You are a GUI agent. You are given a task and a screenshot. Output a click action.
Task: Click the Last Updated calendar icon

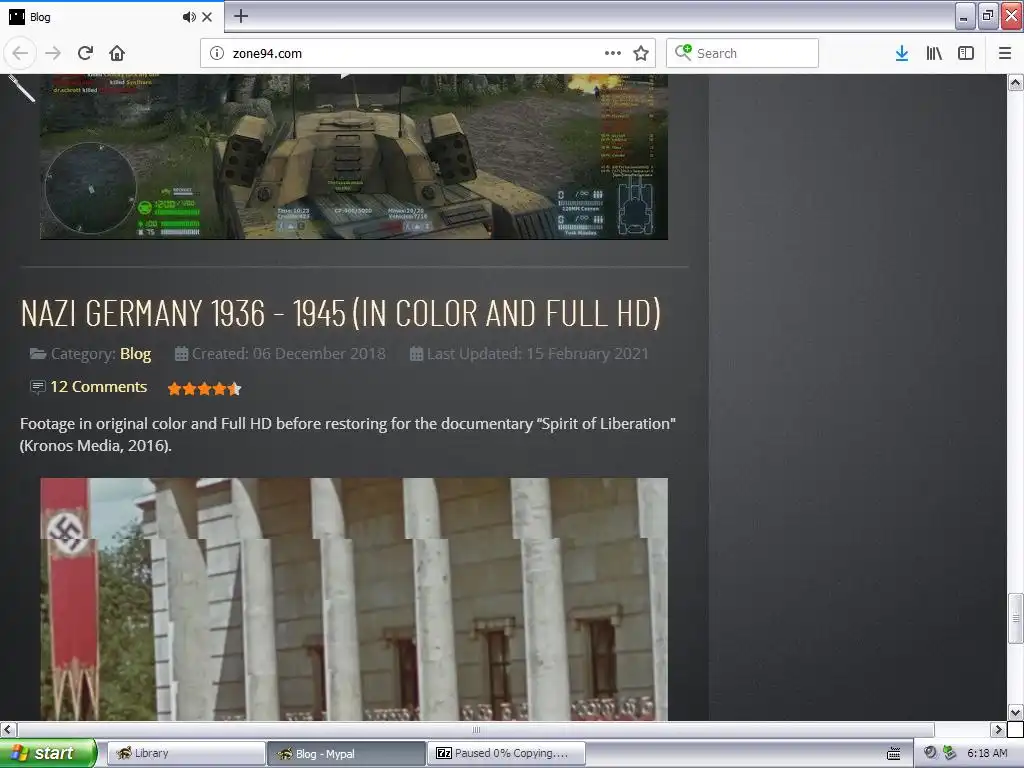[416, 354]
